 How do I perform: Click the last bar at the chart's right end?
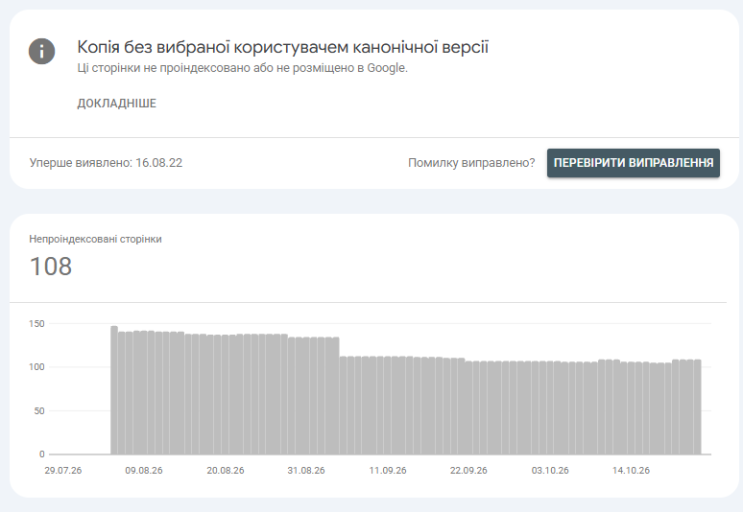tap(698, 407)
